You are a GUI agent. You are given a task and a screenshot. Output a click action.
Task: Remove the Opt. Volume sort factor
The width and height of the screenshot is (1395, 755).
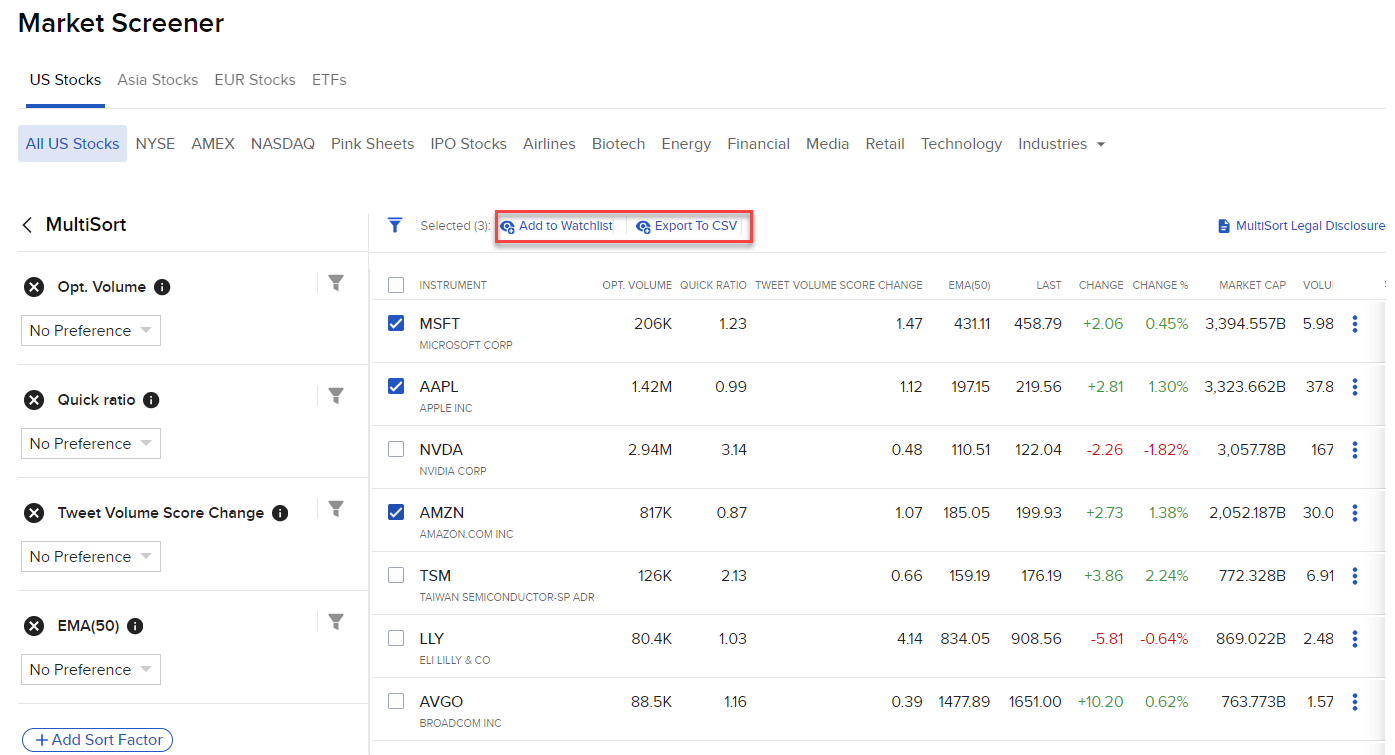pyautogui.click(x=33, y=287)
